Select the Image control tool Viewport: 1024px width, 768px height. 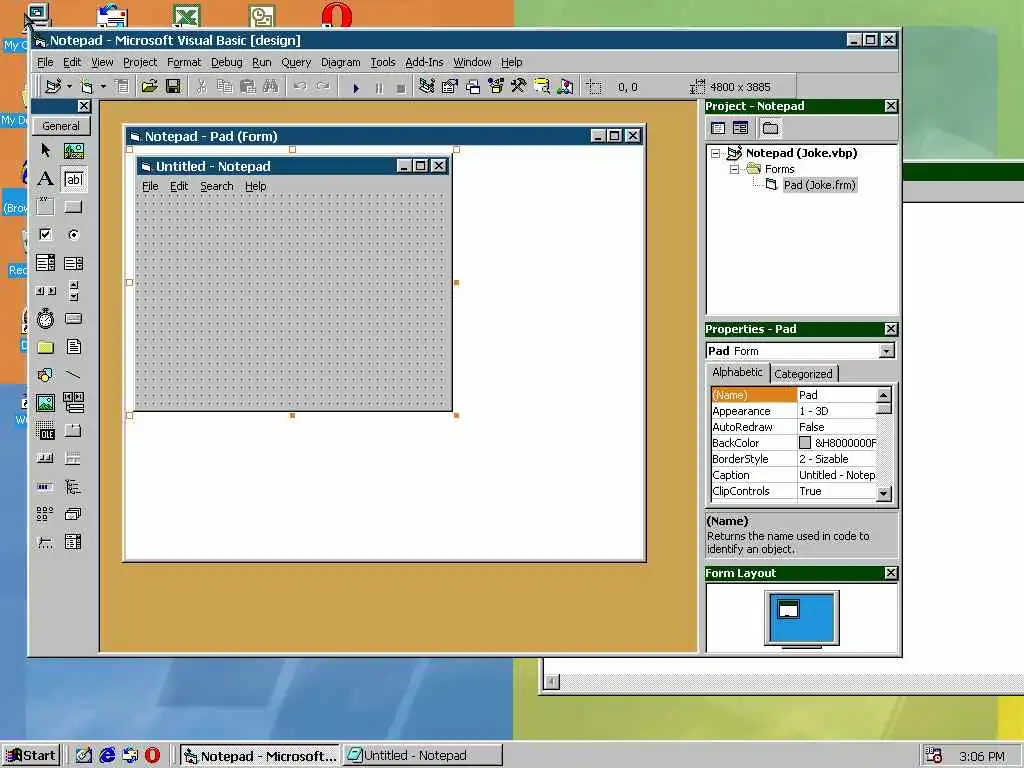45,402
